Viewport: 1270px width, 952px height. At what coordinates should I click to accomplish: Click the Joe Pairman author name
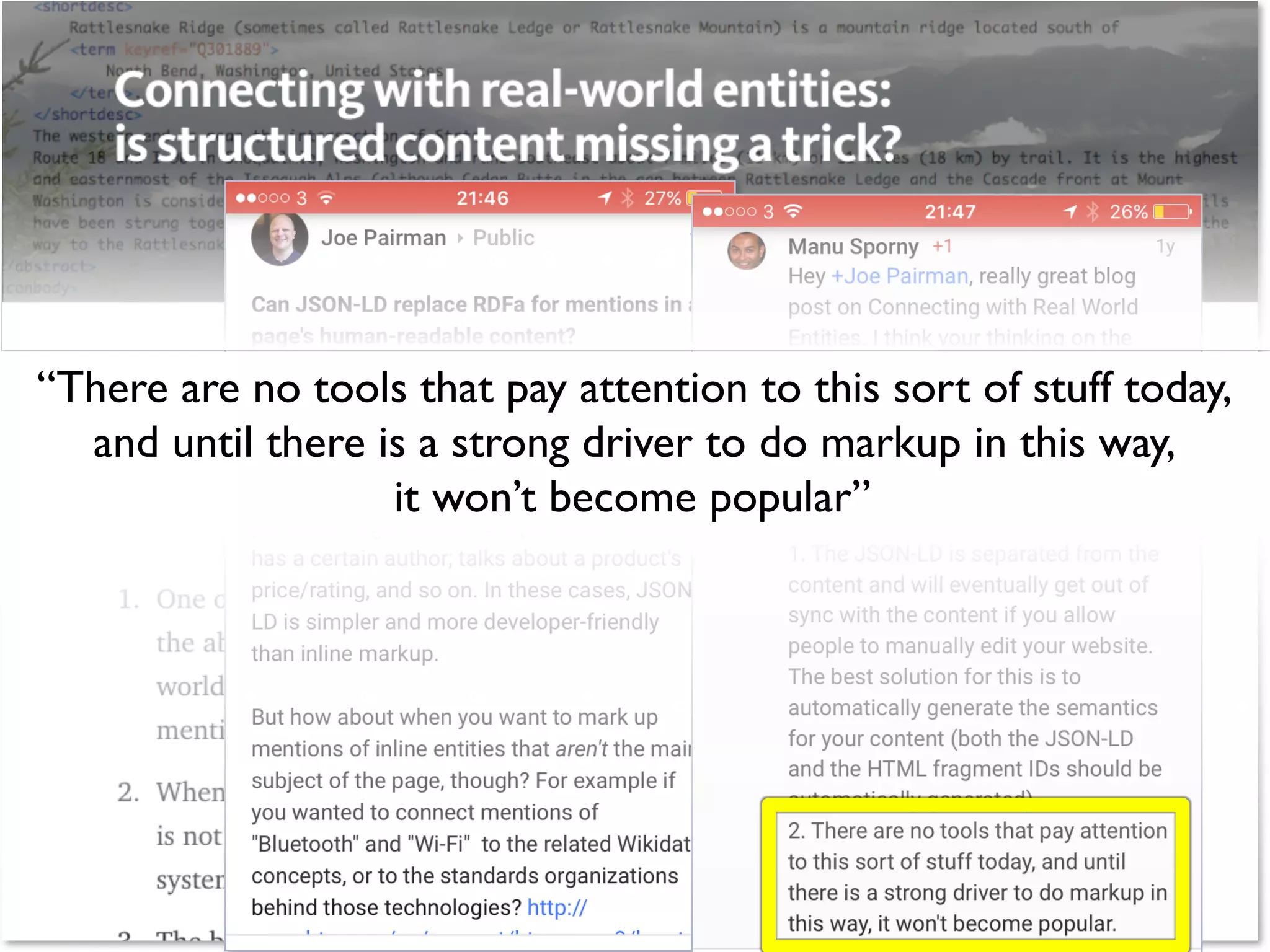point(383,238)
